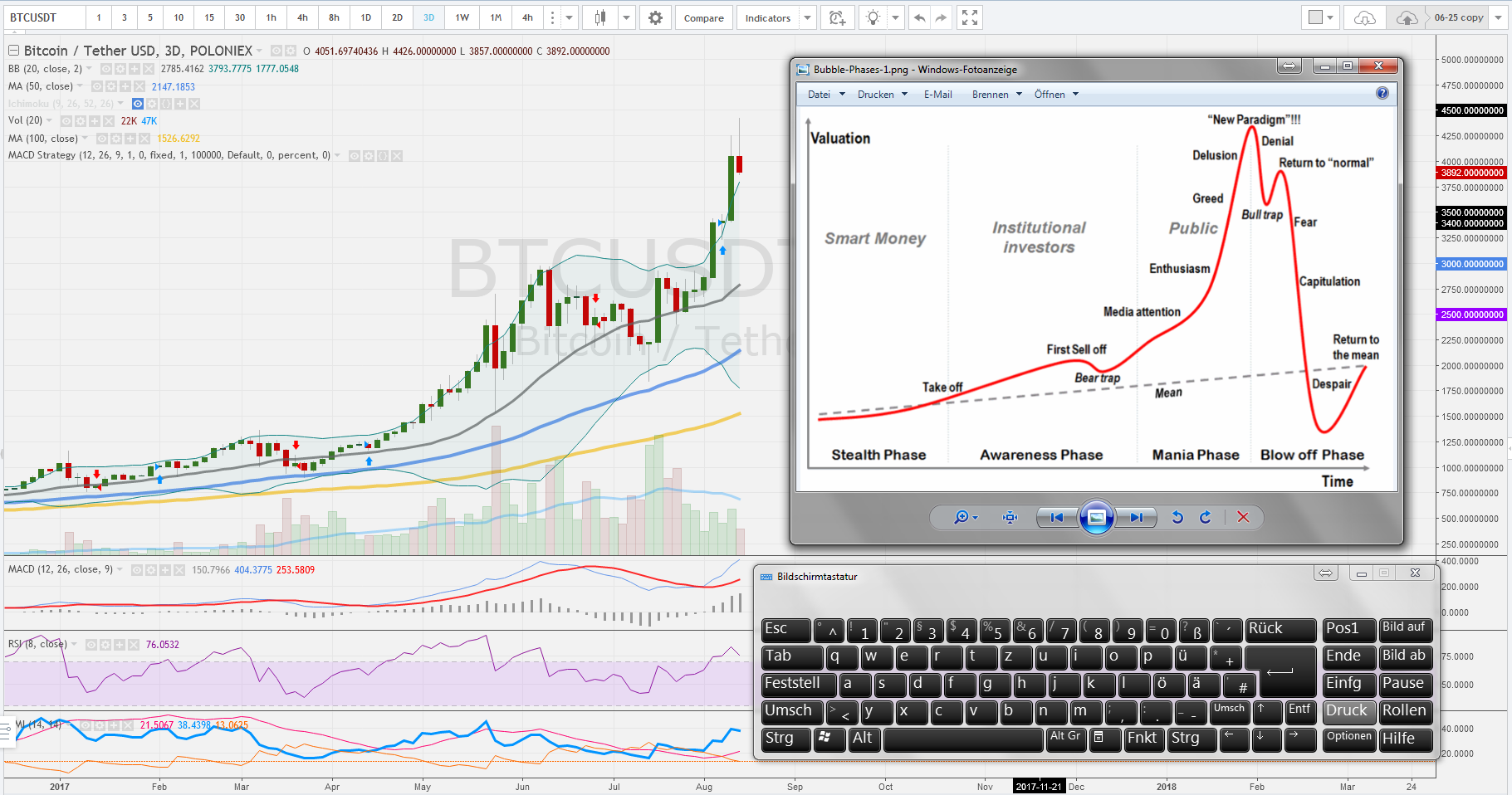Open the alarm clock alert icon
The height and width of the screenshot is (795, 1512).
point(837,17)
